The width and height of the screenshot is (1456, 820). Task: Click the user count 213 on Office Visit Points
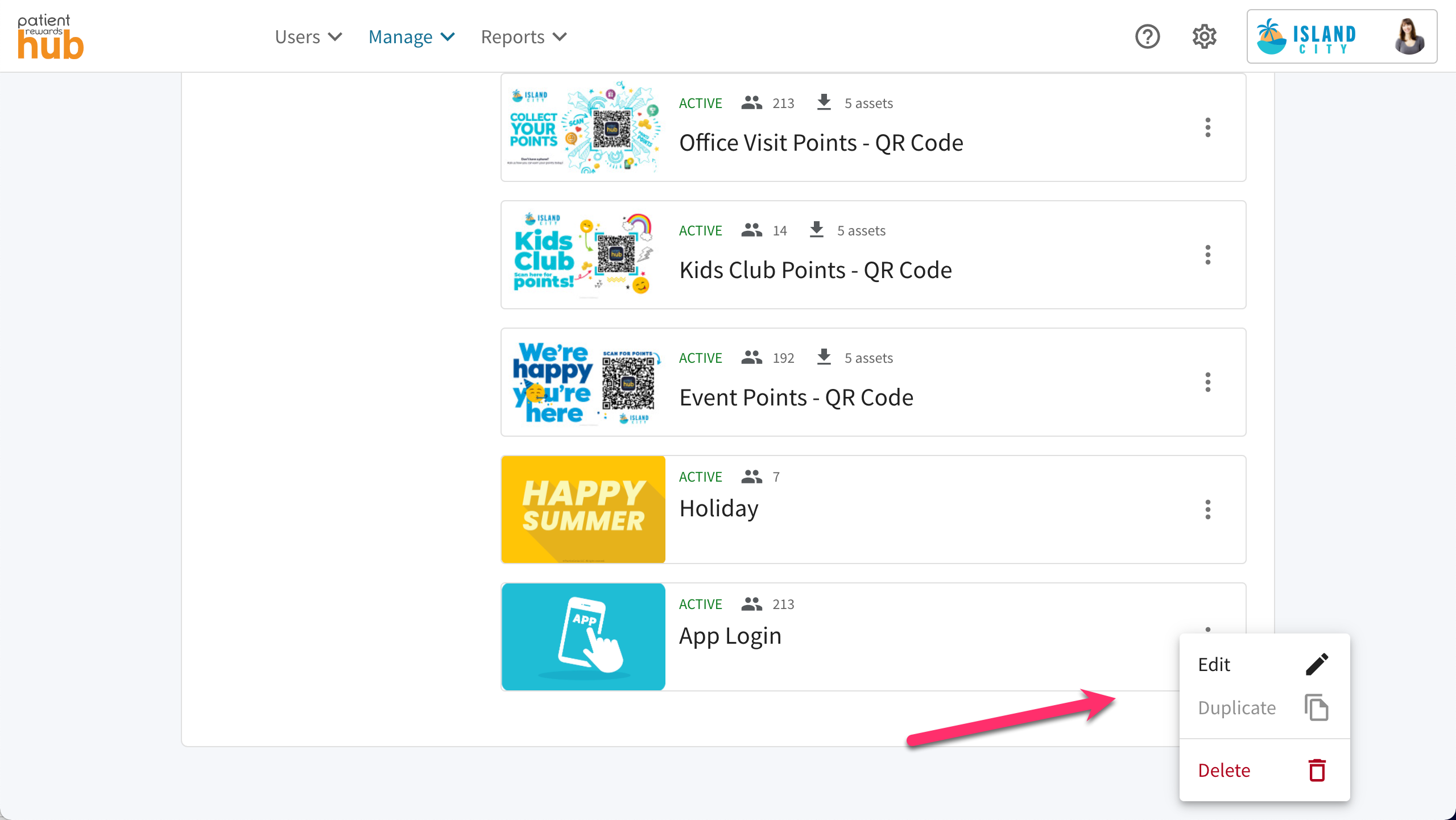783,103
